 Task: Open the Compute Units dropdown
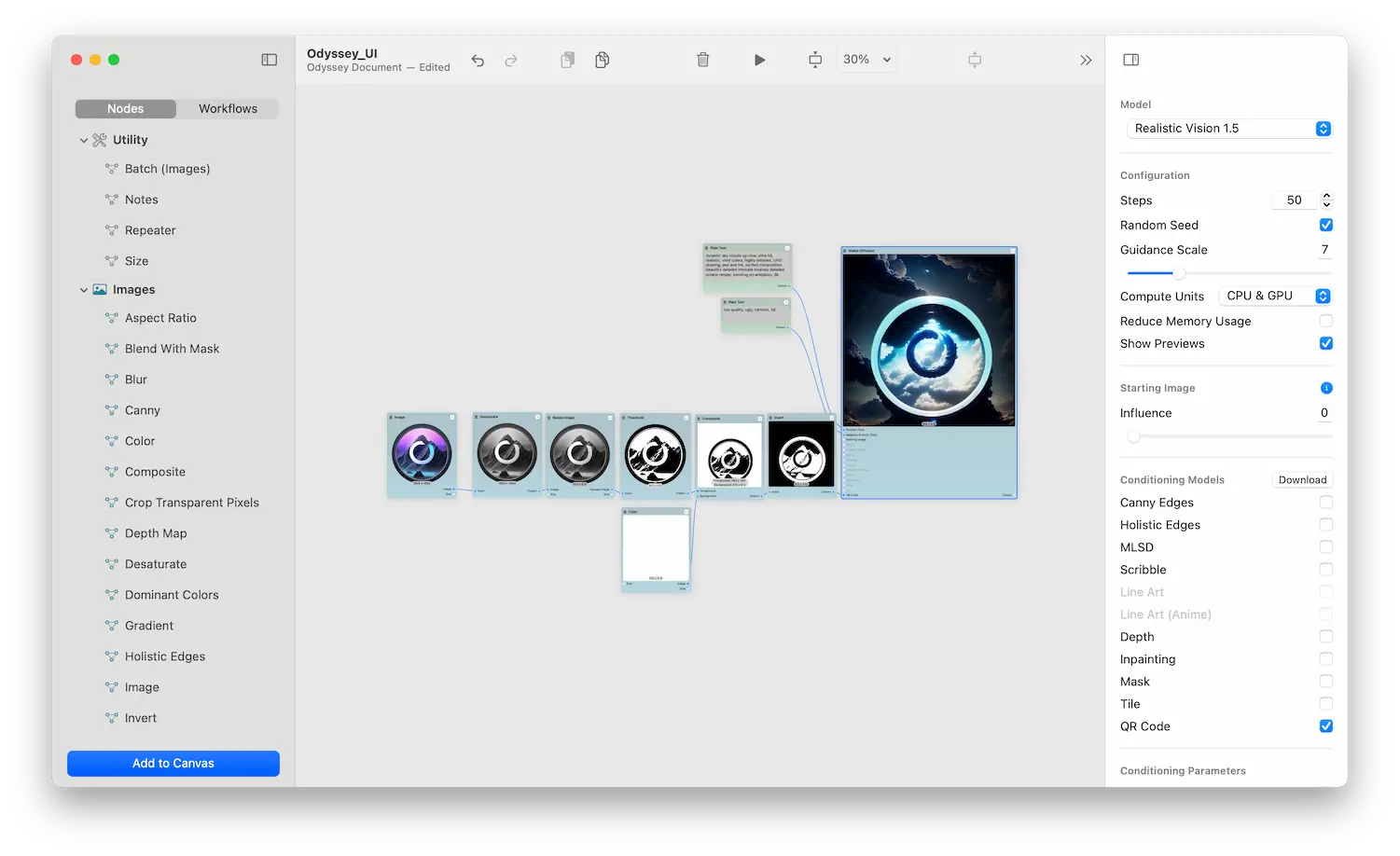click(1275, 296)
